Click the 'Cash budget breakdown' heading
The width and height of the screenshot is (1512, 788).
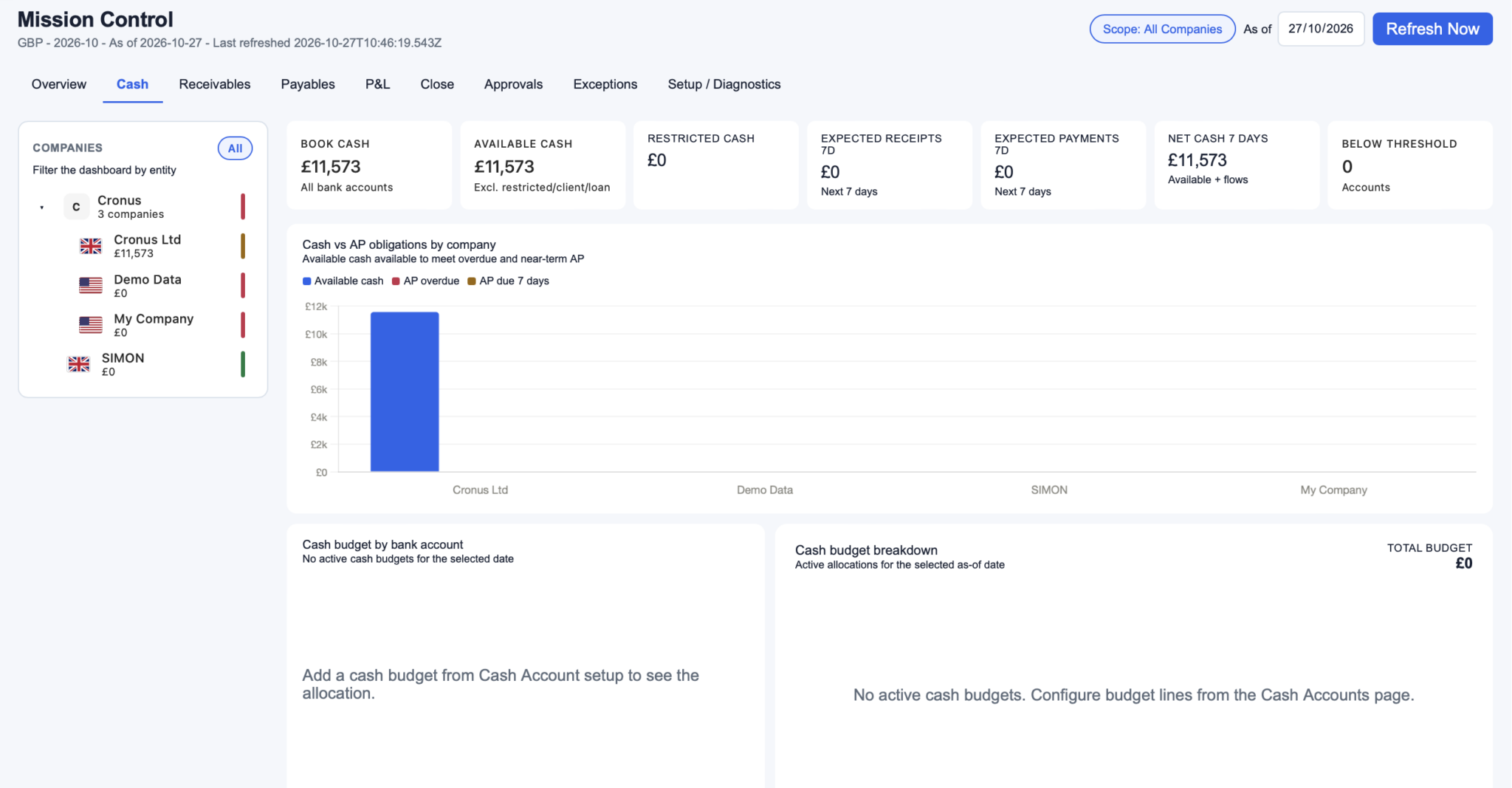866,550
